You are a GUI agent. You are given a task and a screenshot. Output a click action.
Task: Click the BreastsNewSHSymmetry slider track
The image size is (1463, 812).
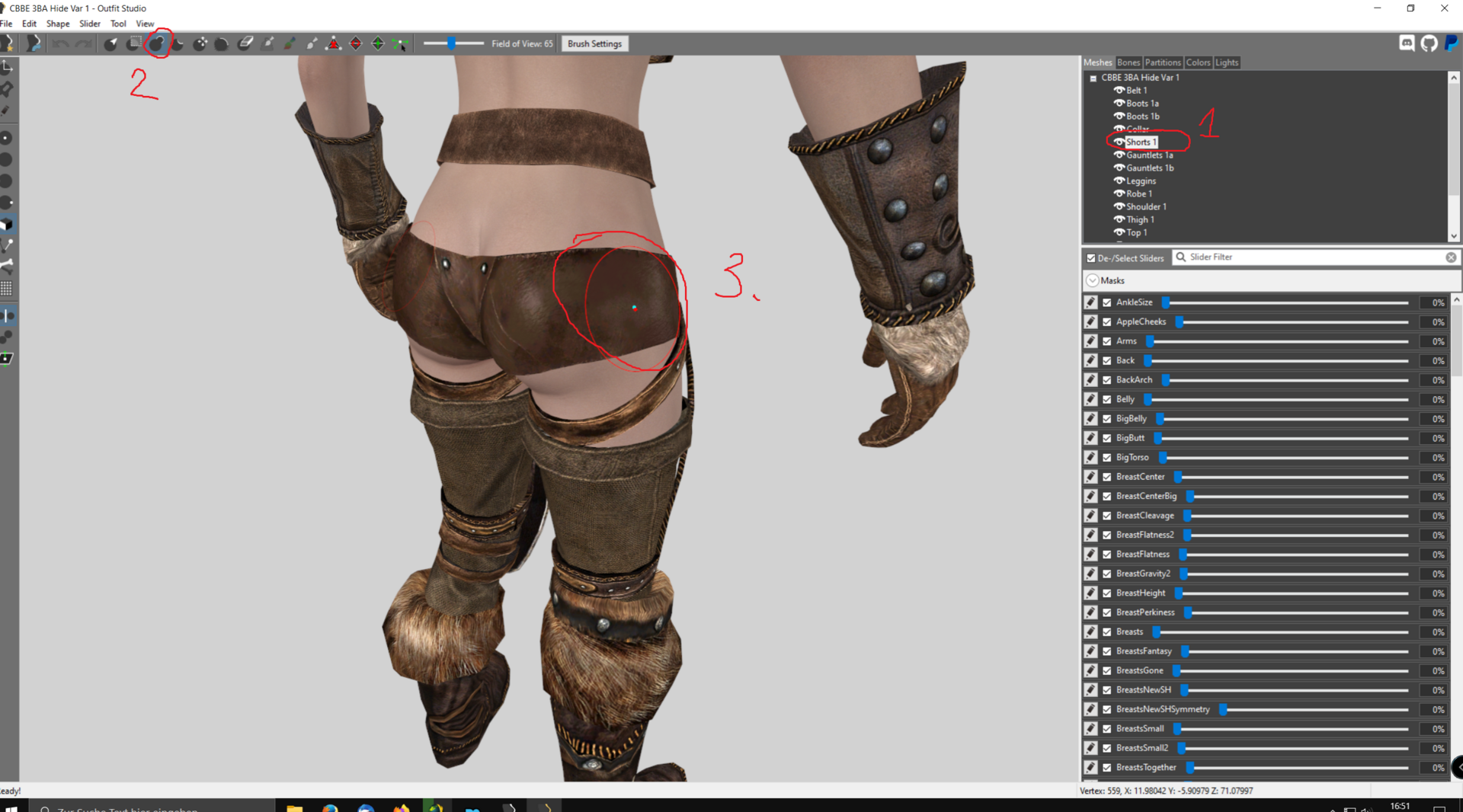pyautogui.click(x=1312, y=710)
